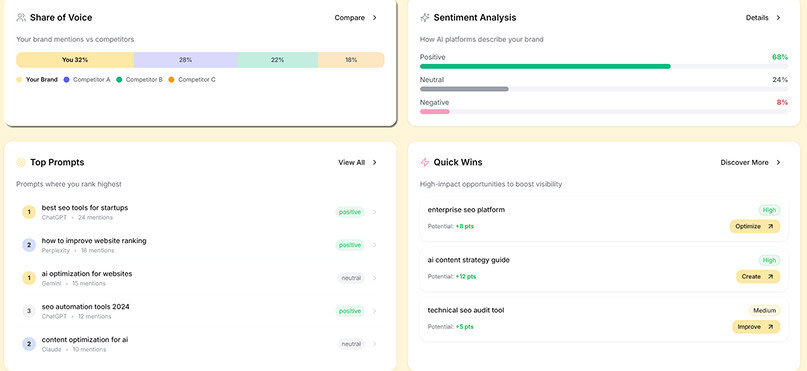This screenshot has height=371, width=807.
Task: Open chevron for ai optimization for websites
Action: pos(374,278)
